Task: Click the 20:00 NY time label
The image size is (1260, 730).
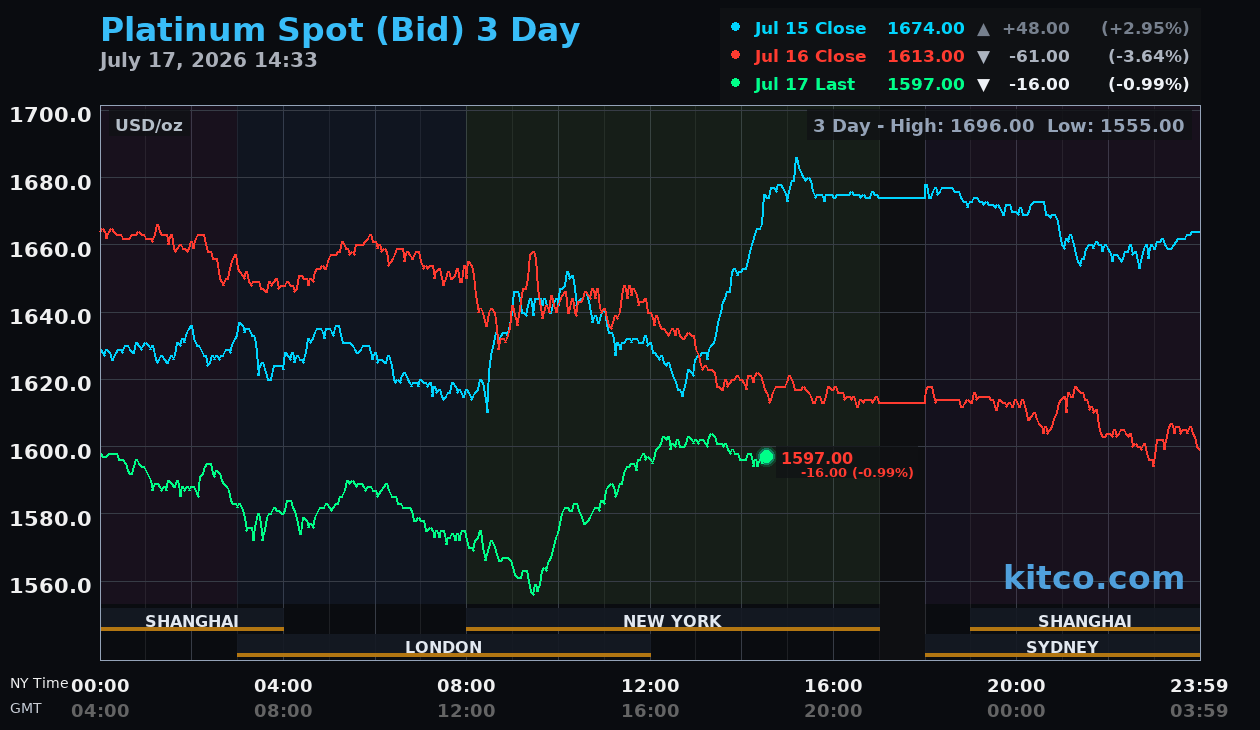Action: (1016, 685)
